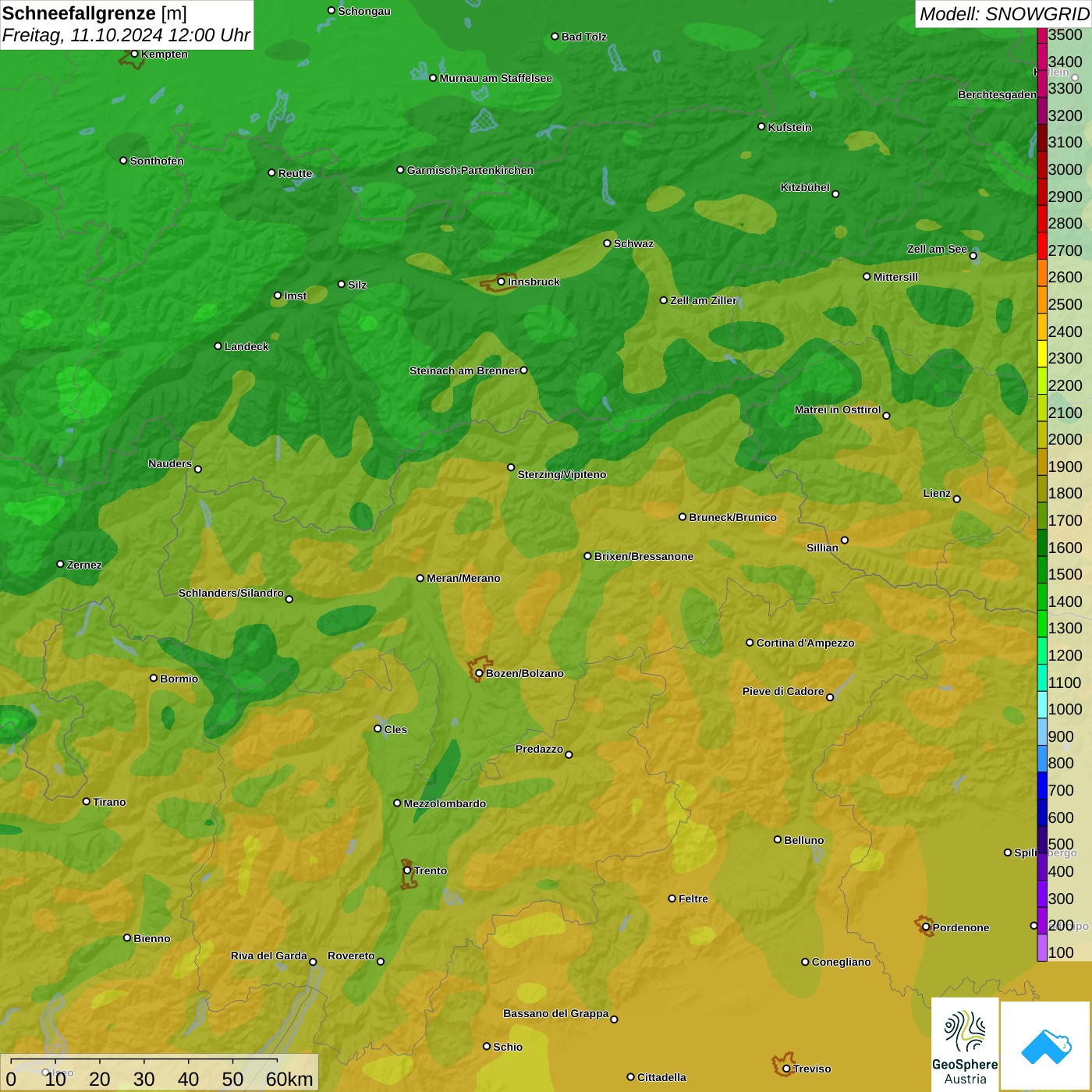Image resolution: width=1092 pixels, height=1092 pixels.
Task: Click the GeoSphere Austria logo
Action: [965, 1044]
